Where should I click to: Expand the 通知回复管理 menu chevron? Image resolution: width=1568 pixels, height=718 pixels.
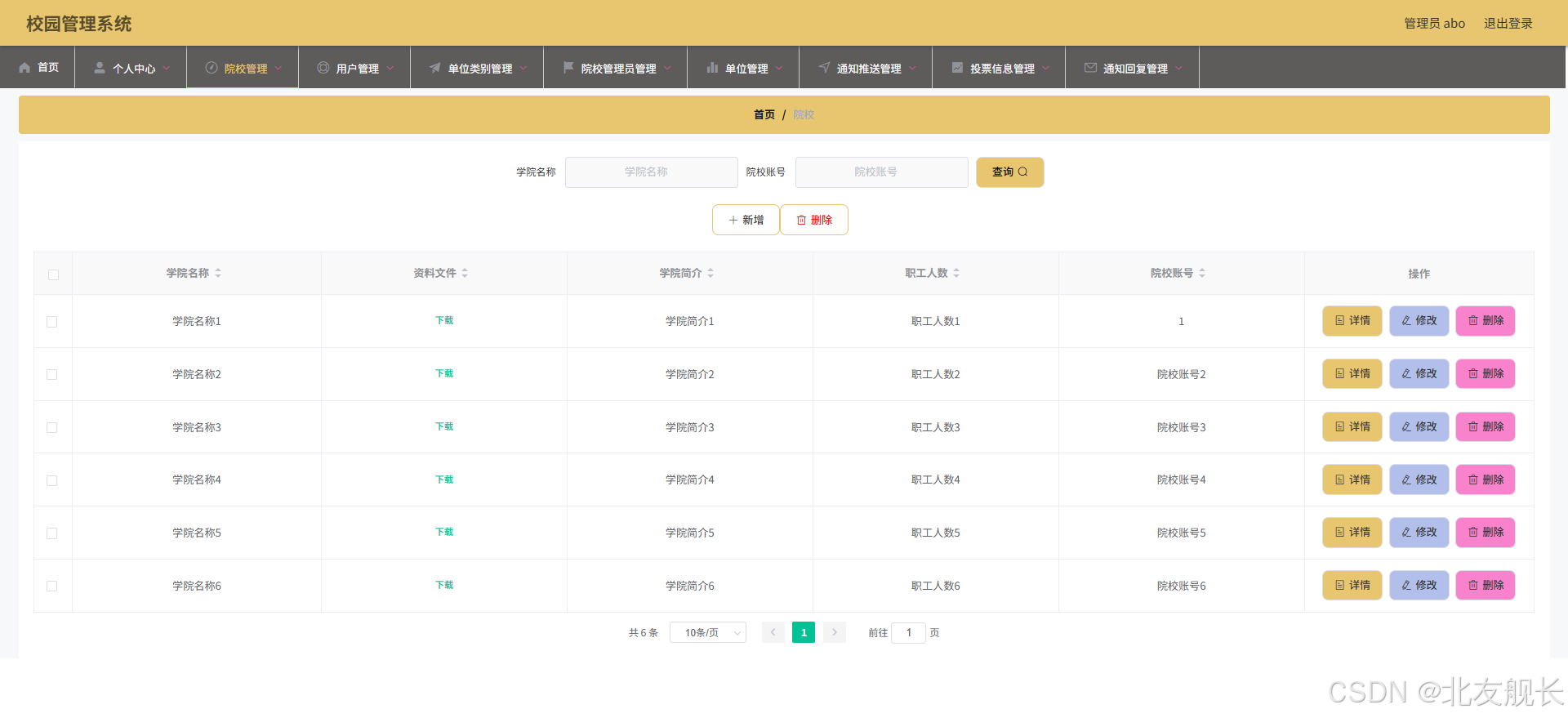(x=1178, y=68)
